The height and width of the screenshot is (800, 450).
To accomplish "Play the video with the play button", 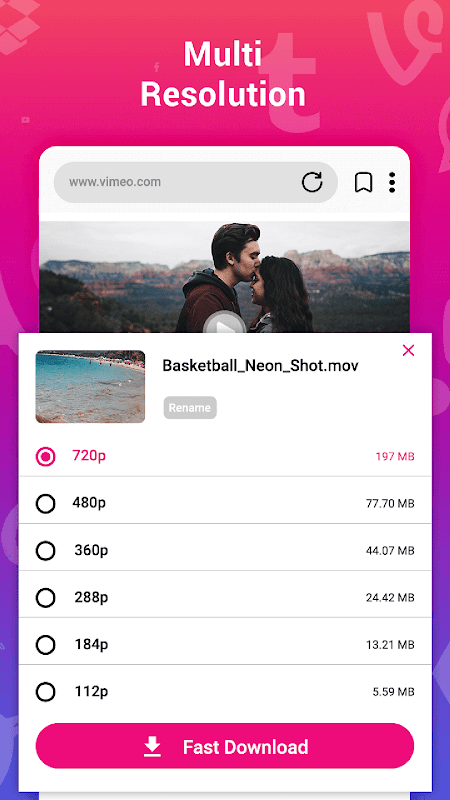I will pyautogui.click(x=224, y=322).
